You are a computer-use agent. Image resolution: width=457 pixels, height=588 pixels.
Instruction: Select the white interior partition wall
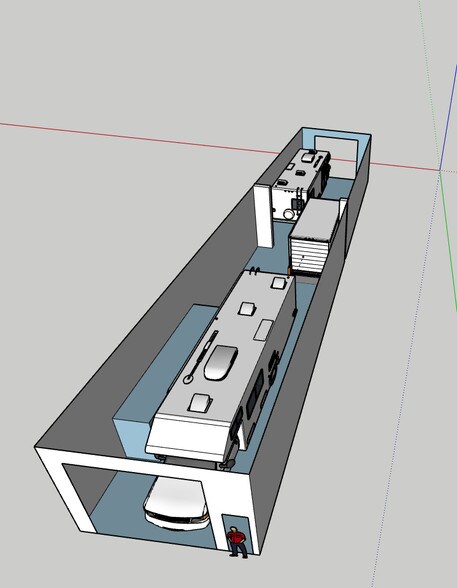(x=263, y=216)
